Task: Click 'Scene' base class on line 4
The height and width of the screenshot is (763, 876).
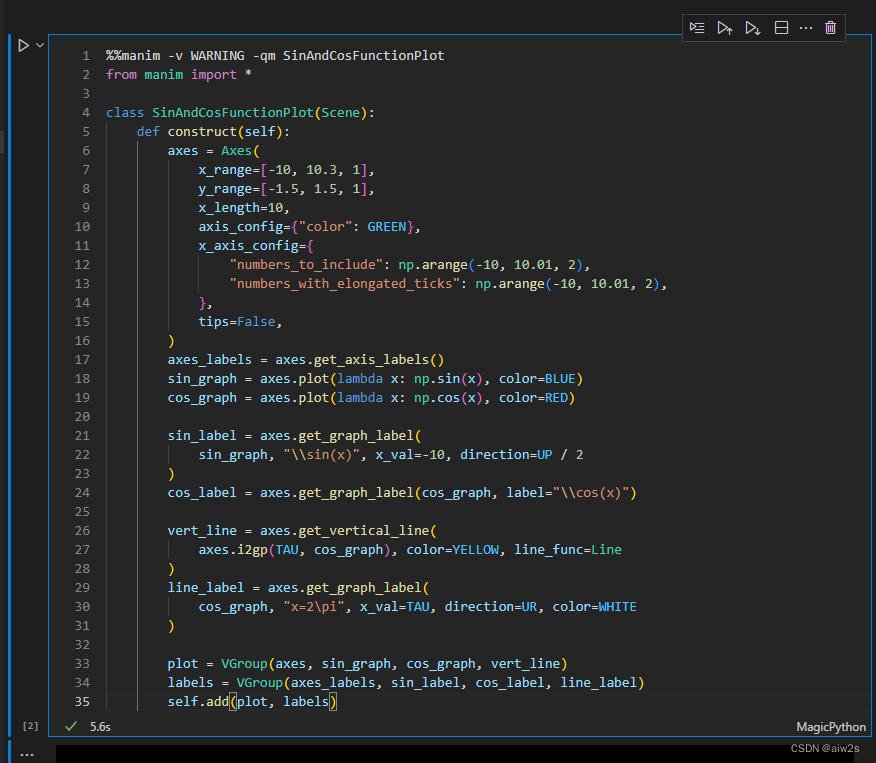Action: tap(341, 113)
